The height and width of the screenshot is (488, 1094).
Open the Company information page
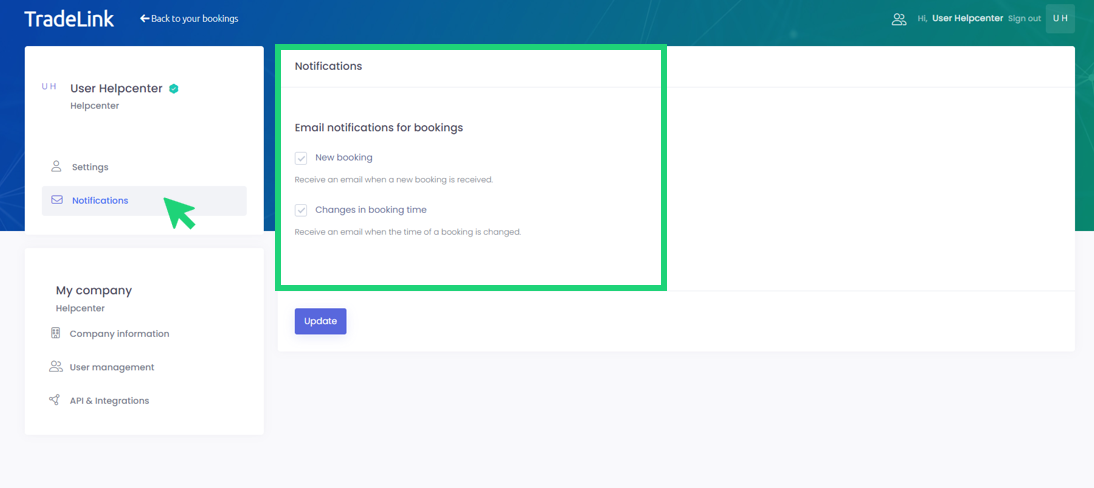(119, 334)
